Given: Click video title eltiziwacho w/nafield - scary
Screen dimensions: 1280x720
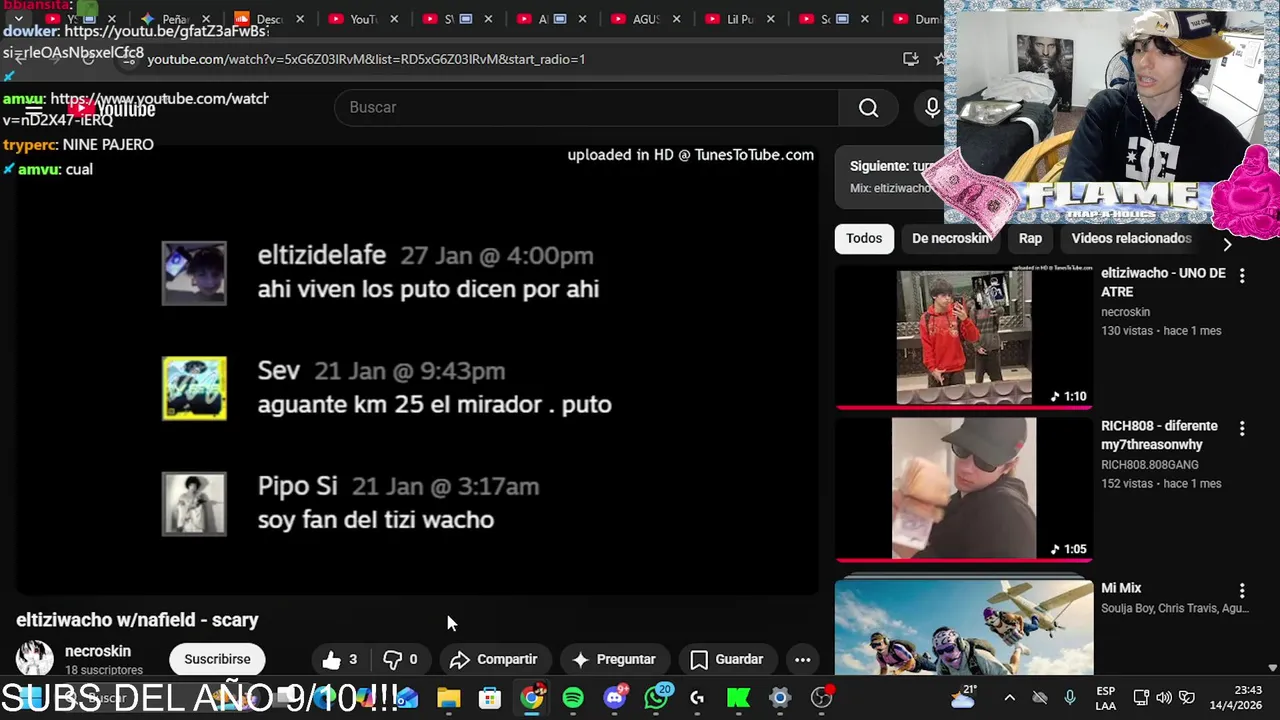Looking at the screenshot, I should pos(137,620).
